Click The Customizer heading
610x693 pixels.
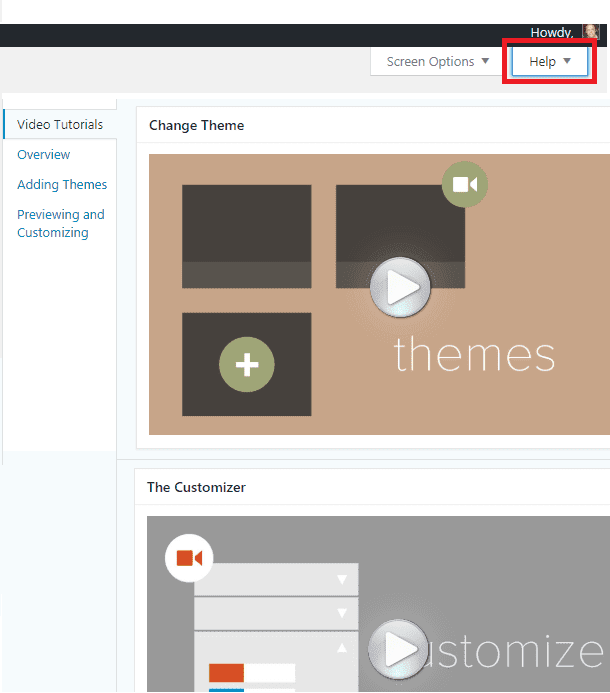197,487
